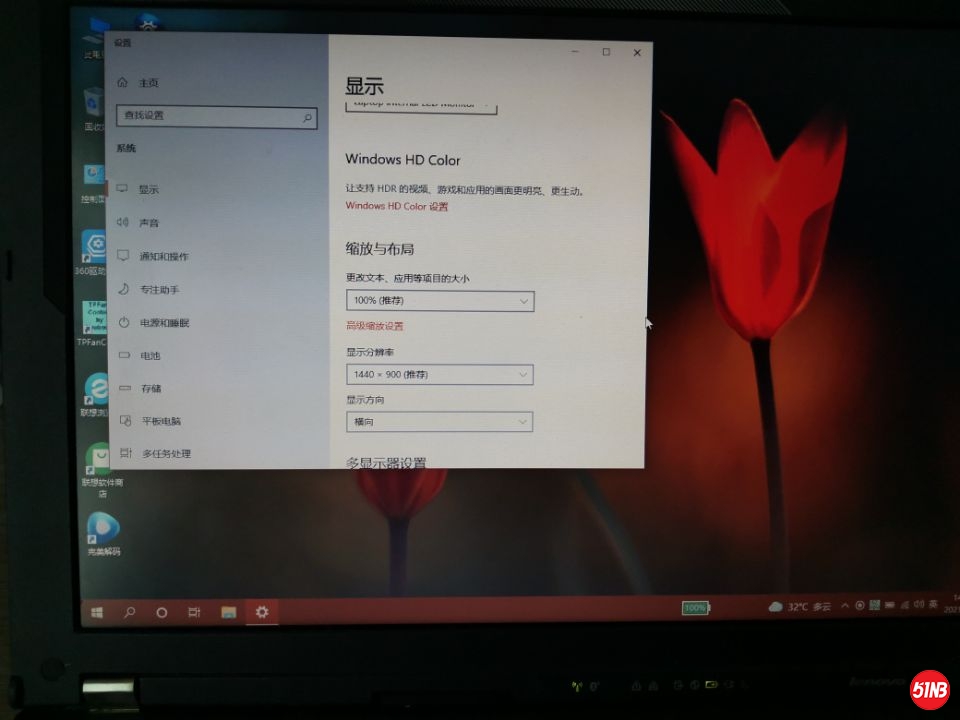
Task: Click the Windows Start button
Action: coord(97,612)
